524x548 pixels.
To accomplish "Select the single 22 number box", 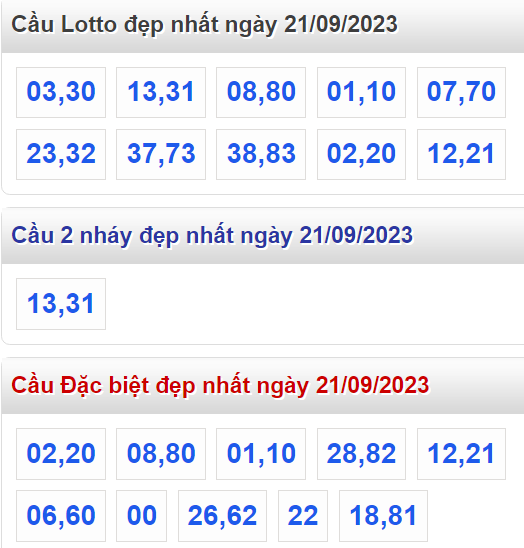I will (303, 515).
